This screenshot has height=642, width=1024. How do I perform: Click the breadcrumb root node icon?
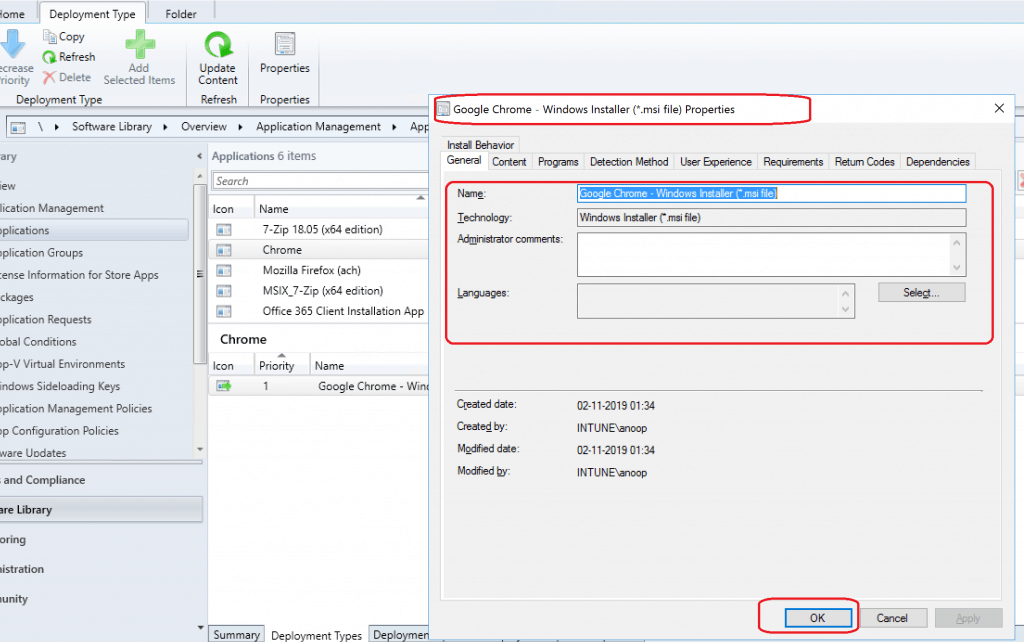tap(18, 127)
